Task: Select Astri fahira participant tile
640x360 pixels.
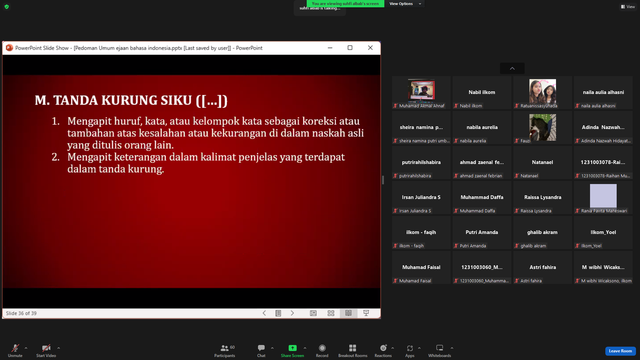Action: (542, 268)
